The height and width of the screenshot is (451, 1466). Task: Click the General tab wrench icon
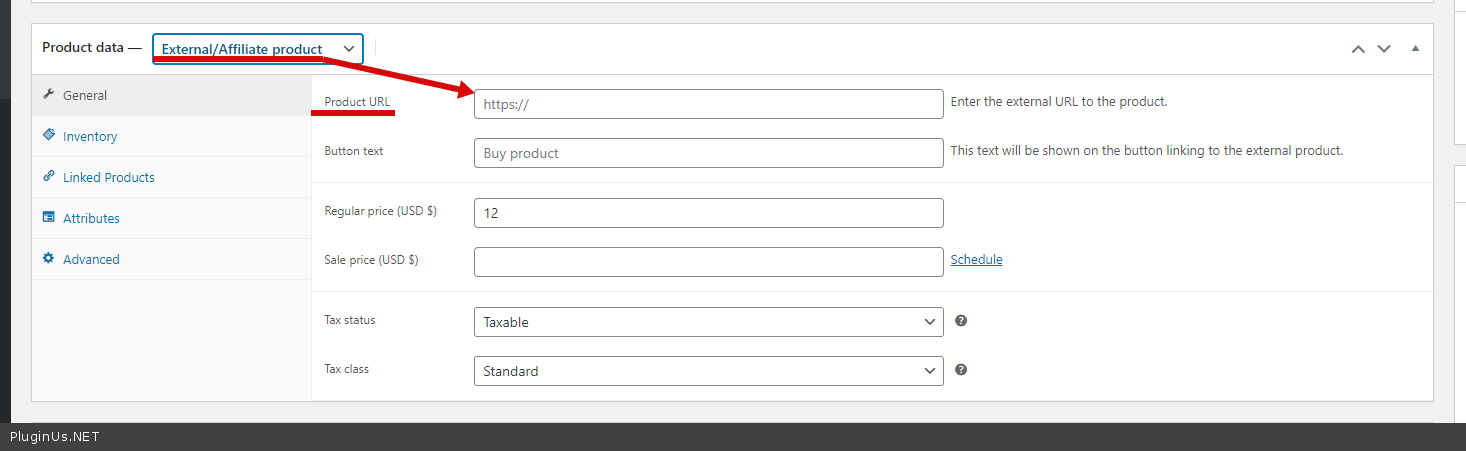(48, 95)
